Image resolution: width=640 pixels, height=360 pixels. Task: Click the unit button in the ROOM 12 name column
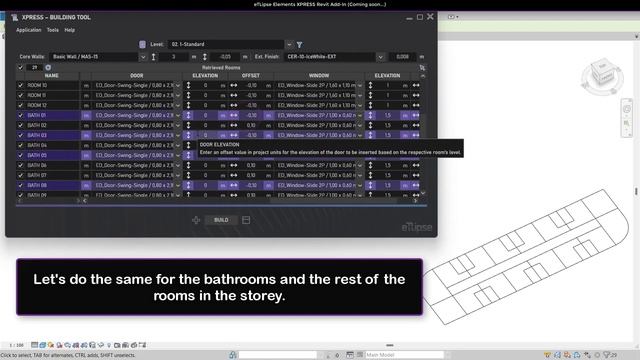click(86, 105)
